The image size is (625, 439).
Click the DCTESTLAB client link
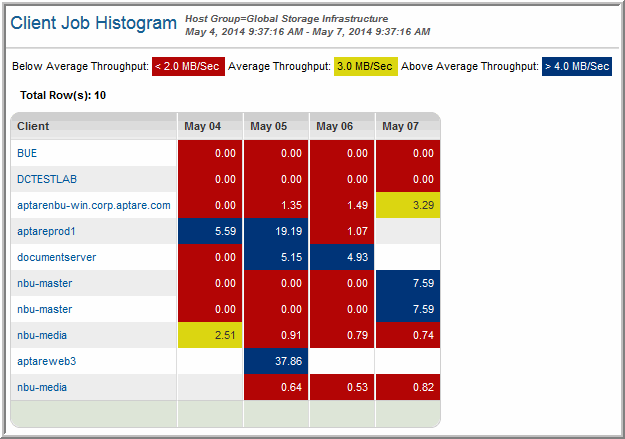point(45,179)
